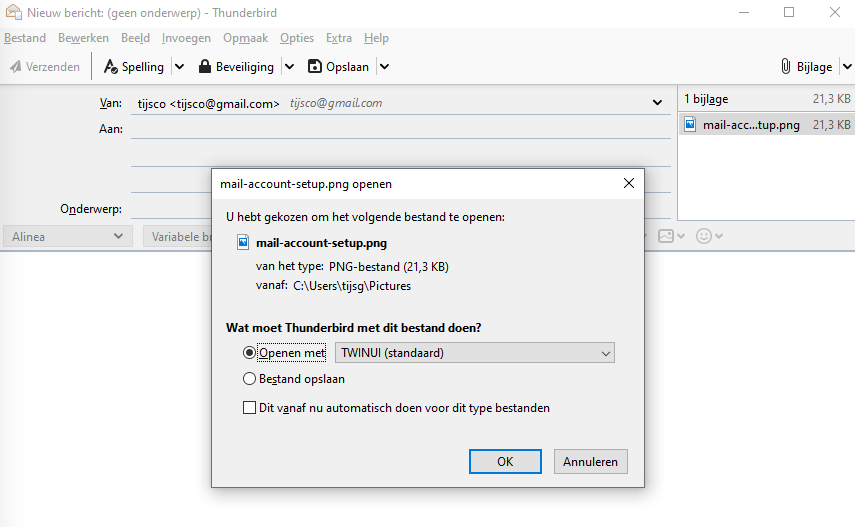Select the 'Bestand opslaan' radio button
The height and width of the screenshot is (527, 855).
point(250,379)
